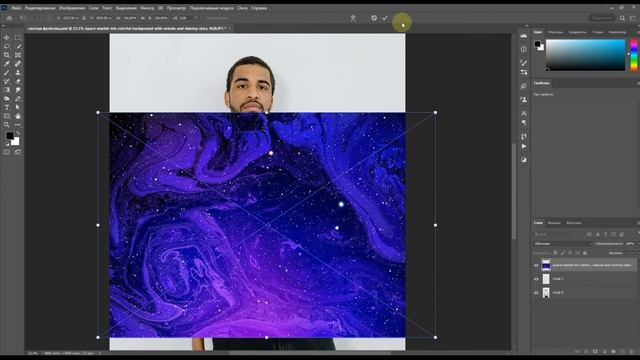Commit the transform with the checkmark icon
Screen dimensions: 640x360
pyautogui.click(x=385, y=18)
